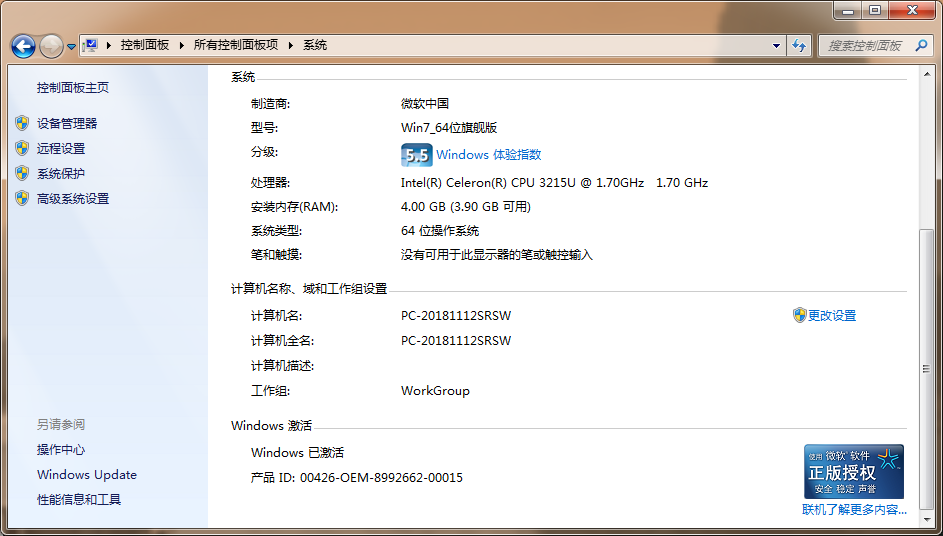
Task: Open 高级系统设置 from the sidebar
Action: [x=73, y=198]
